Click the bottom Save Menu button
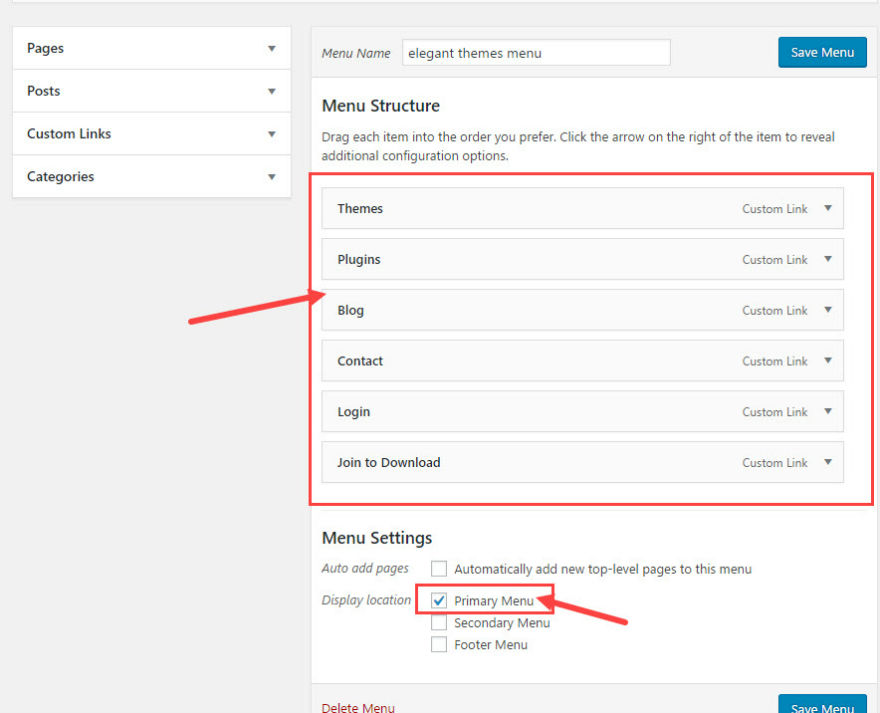880x713 pixels. click(822, 705)
